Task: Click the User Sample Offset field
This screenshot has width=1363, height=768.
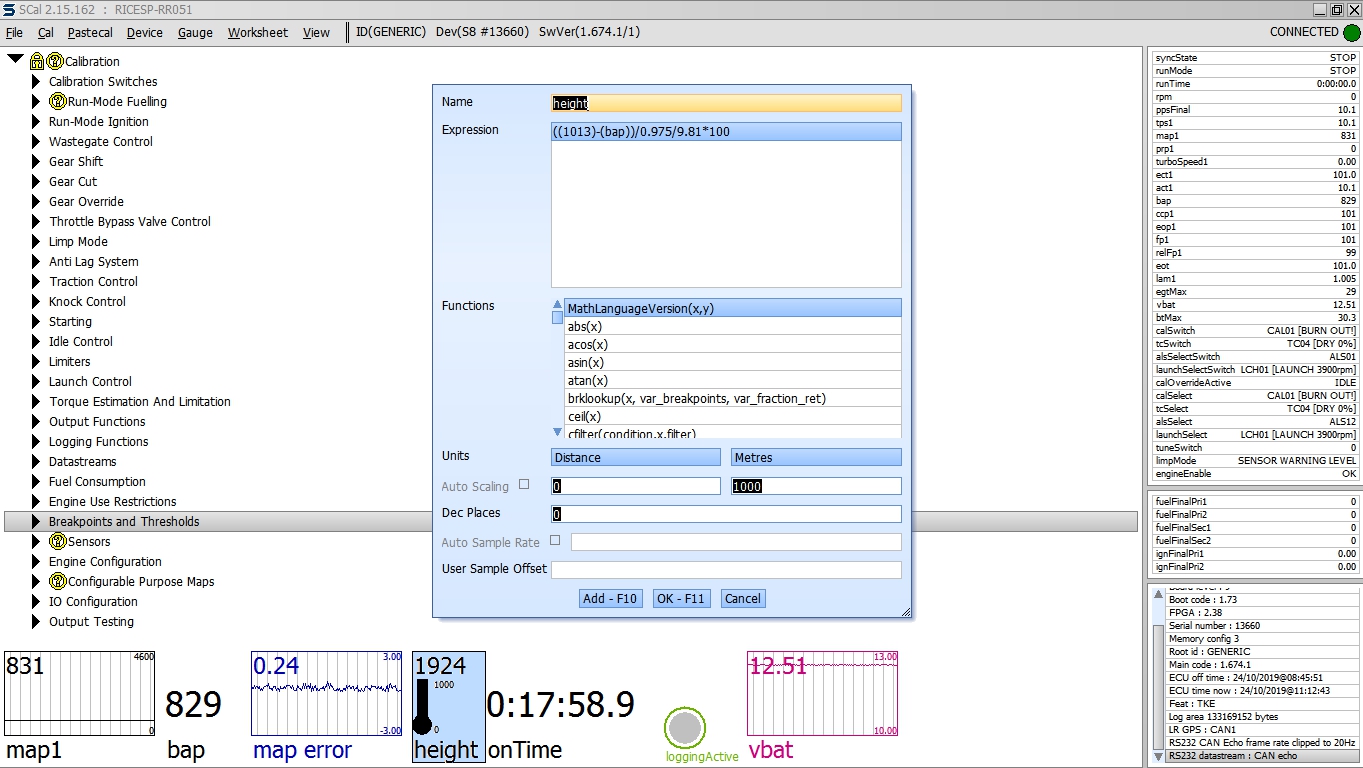Action: click(726, 570)
